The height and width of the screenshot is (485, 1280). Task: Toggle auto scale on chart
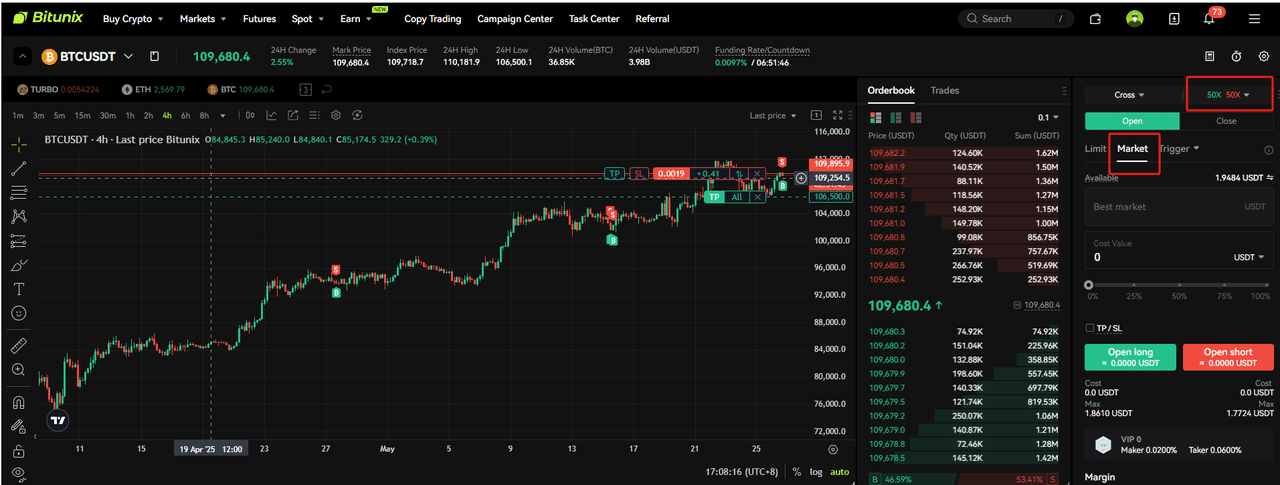tap(840, 471)
